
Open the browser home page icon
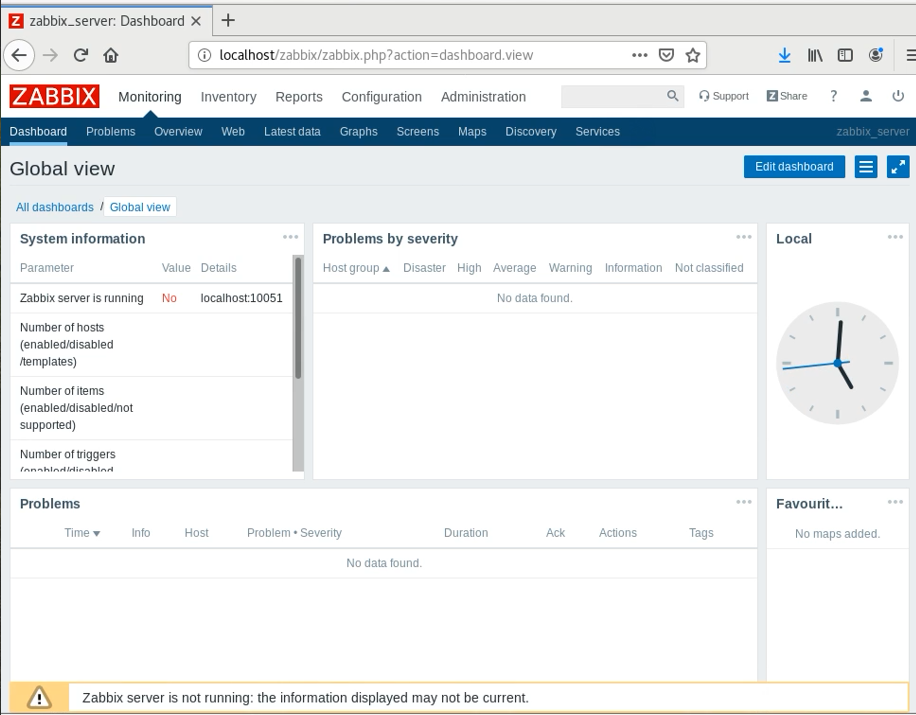tap(111, 55)
